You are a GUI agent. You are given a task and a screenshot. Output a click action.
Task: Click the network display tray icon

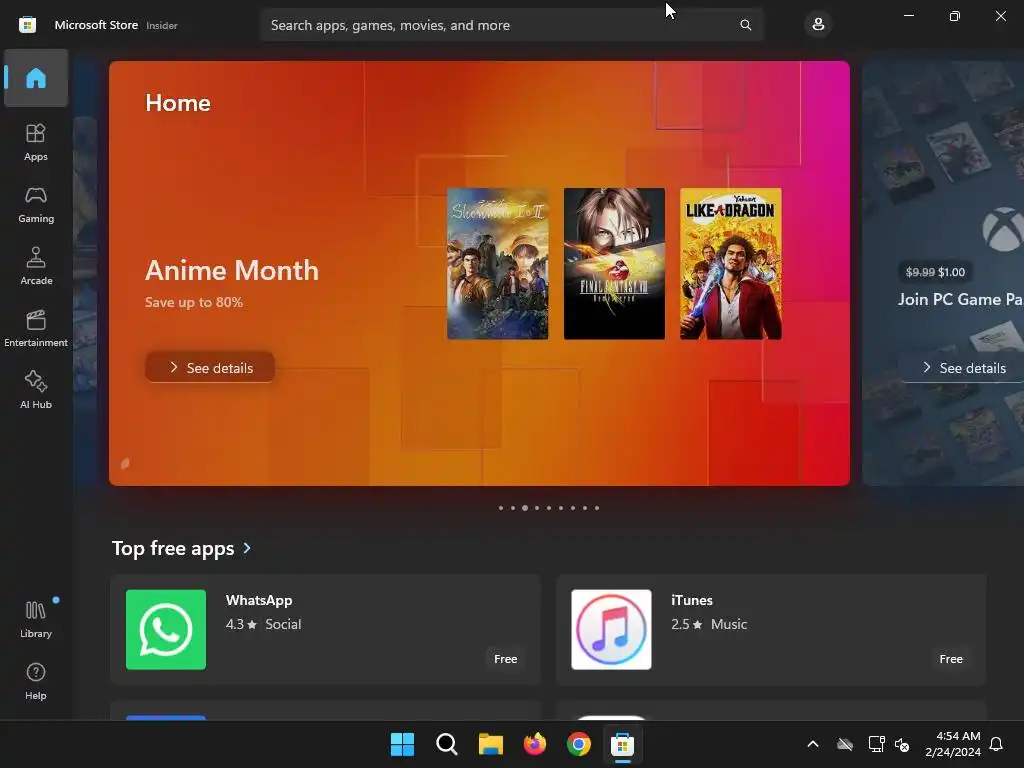click(876, 744)
